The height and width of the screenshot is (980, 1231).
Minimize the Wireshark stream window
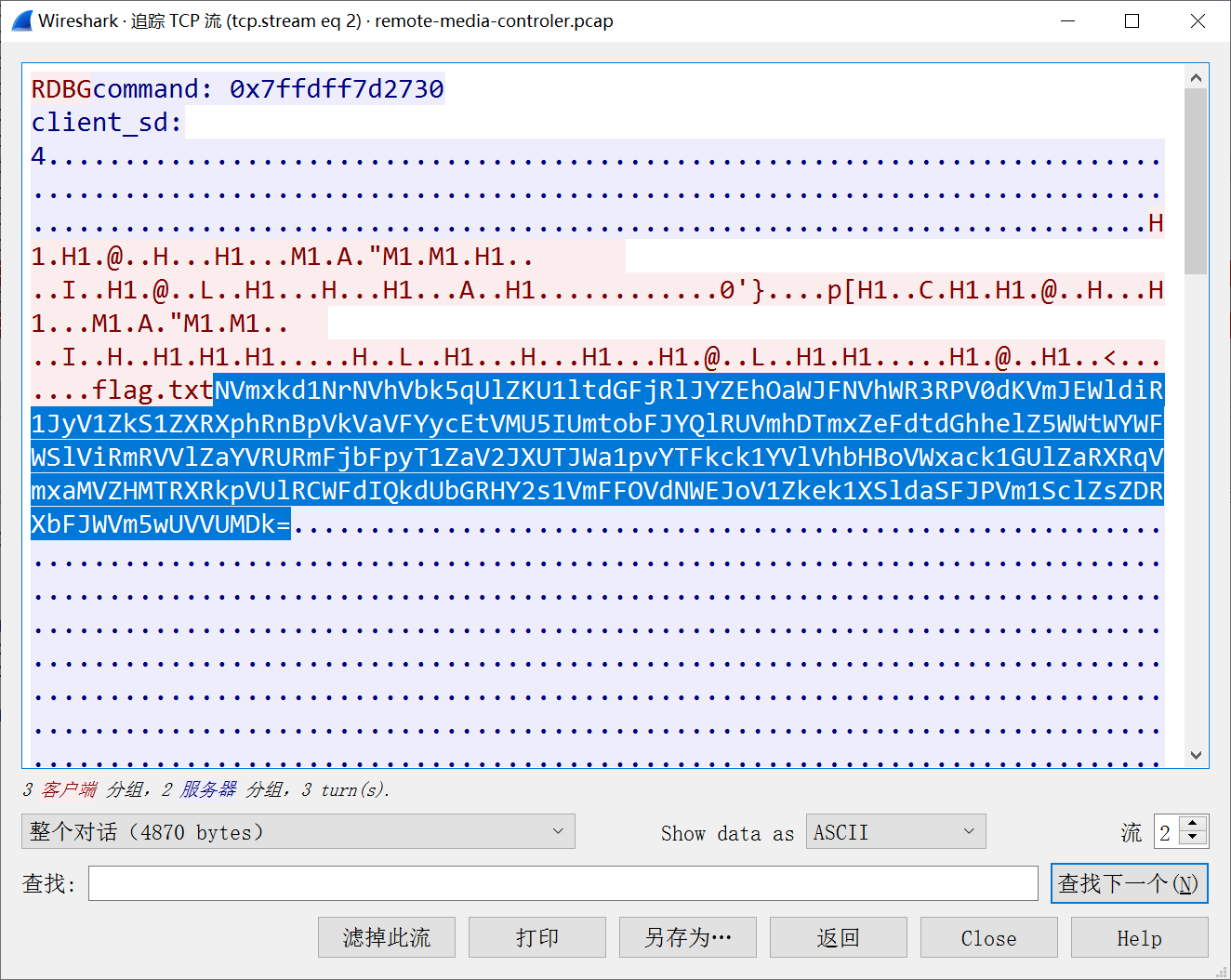click(x=1067, y=20)
